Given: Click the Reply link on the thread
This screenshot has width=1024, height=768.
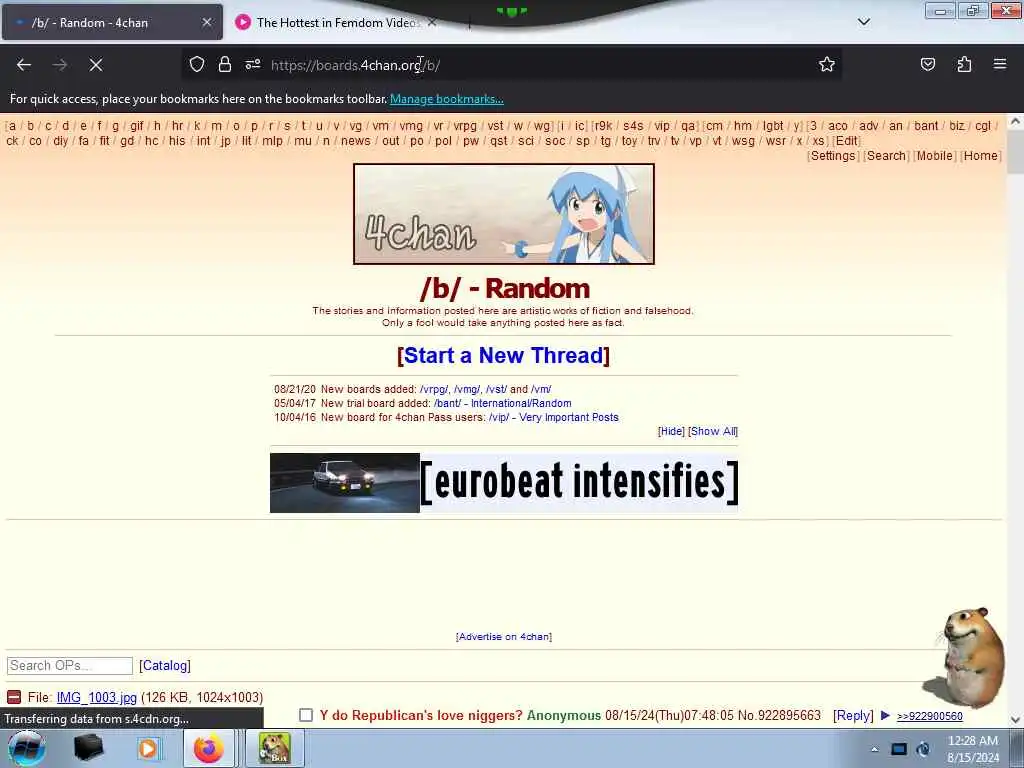Looking at the screenshot, I should 853,716.
